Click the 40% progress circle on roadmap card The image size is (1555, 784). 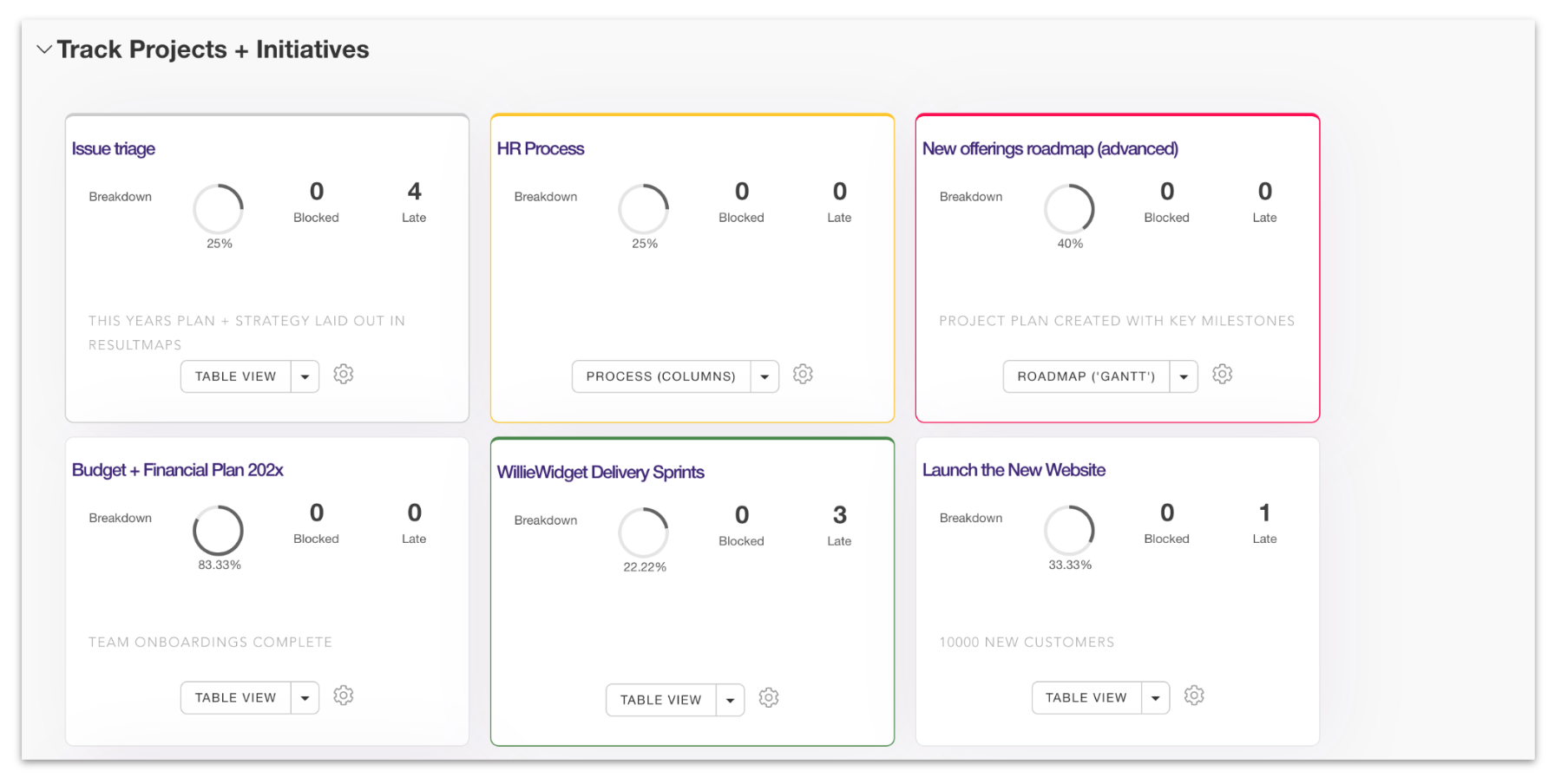(1069, 209)
